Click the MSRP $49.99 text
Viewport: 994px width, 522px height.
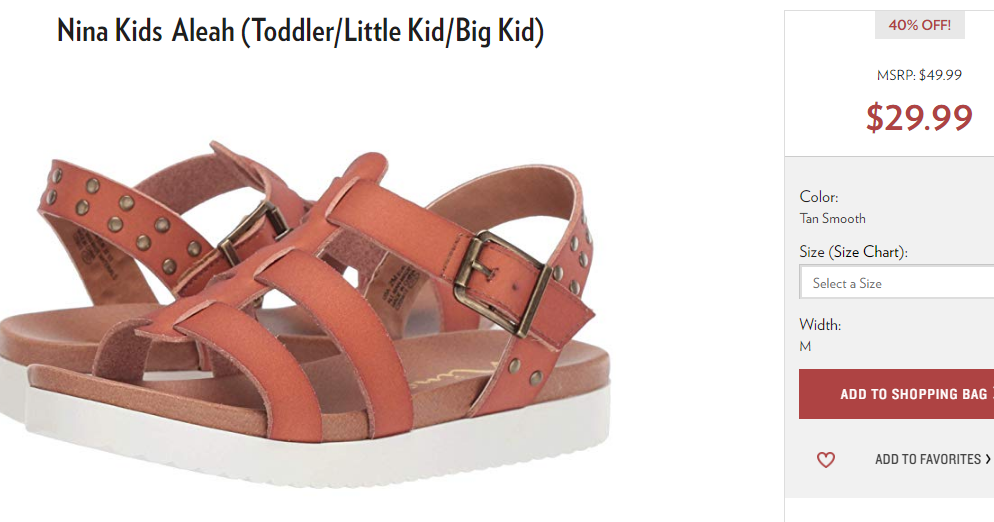click(x=919, y=75)
